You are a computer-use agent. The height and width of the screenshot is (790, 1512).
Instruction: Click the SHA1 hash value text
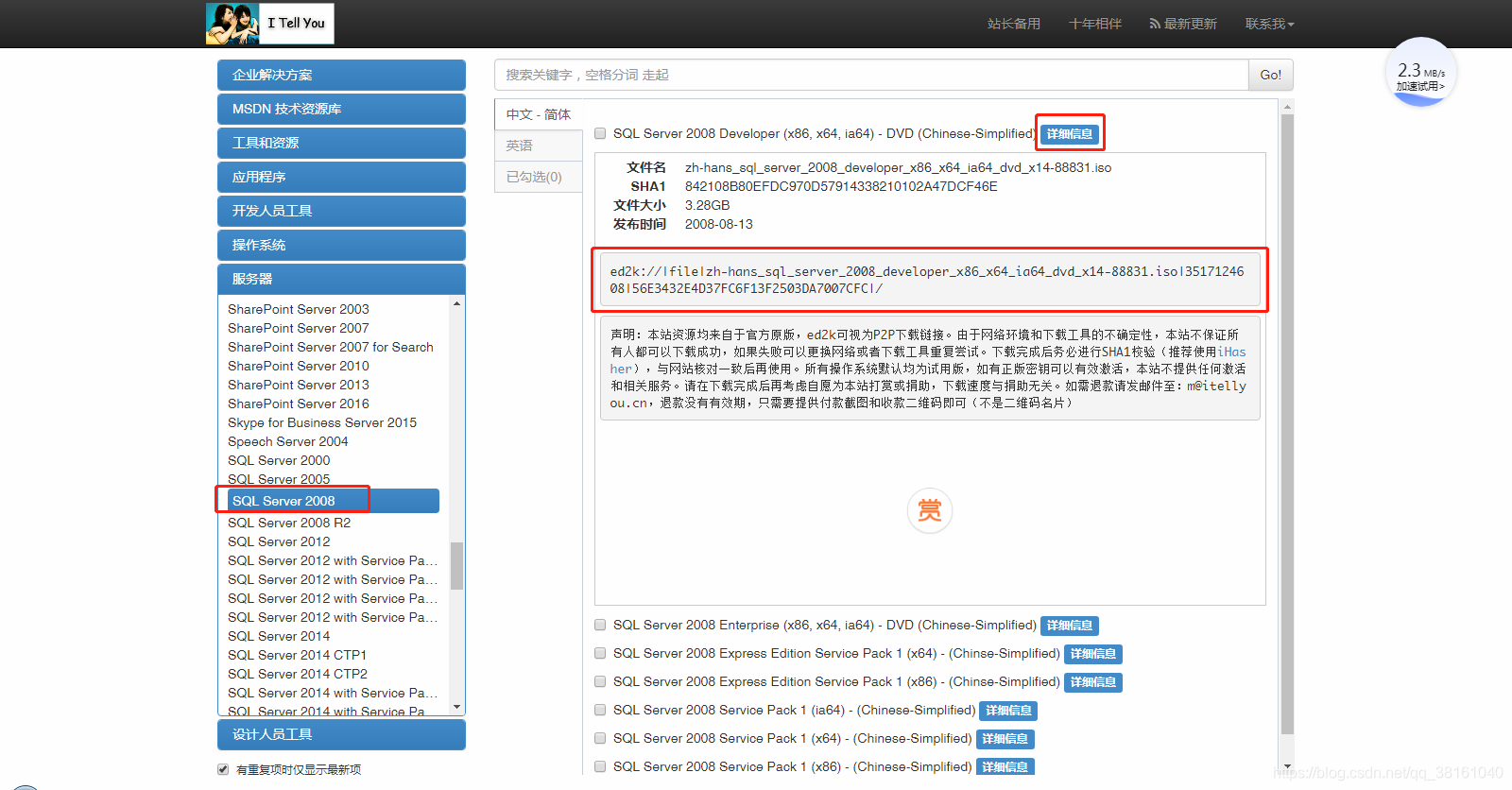[x=841, y=186]
